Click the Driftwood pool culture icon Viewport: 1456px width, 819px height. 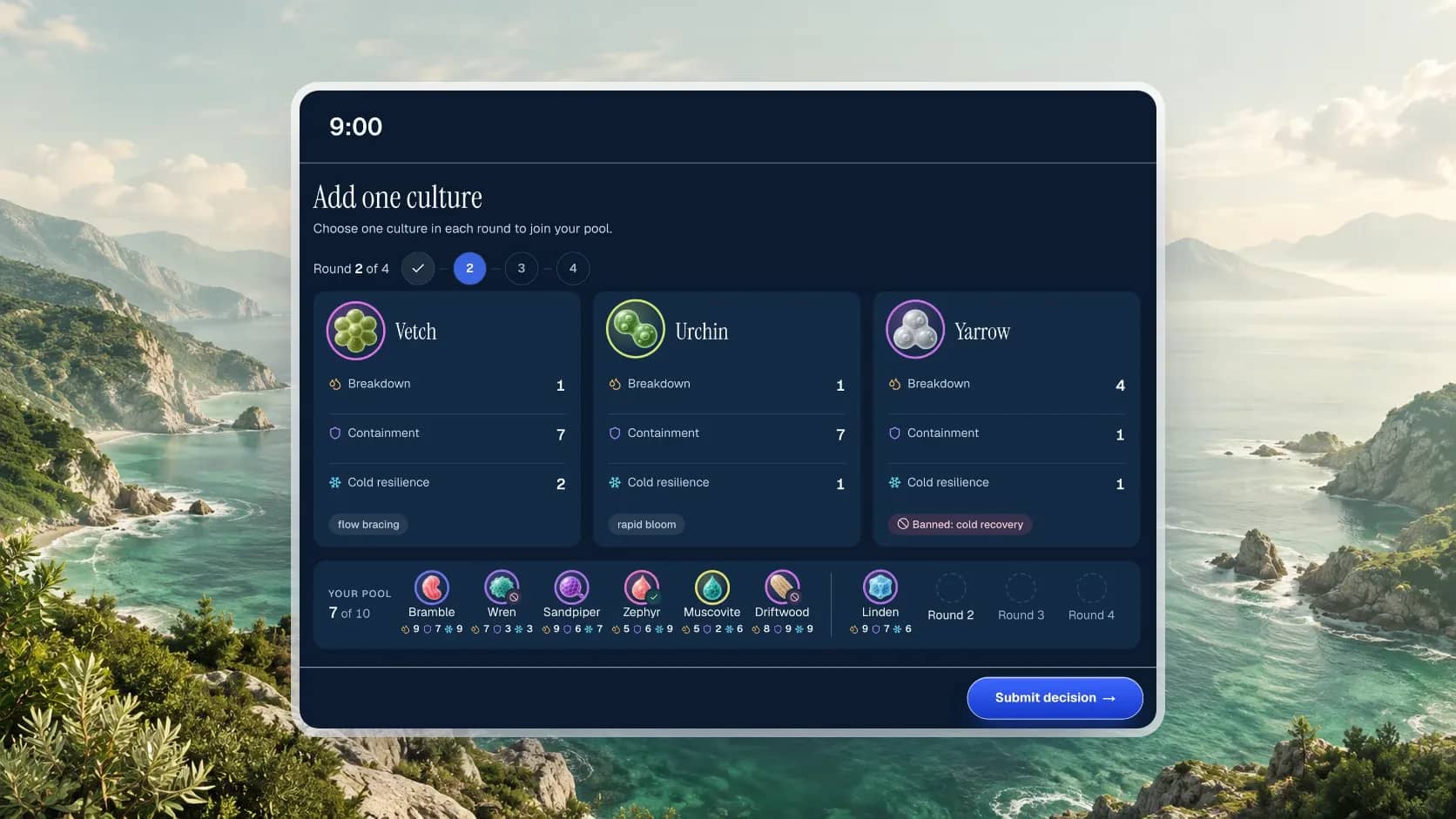tap(782, 587)
